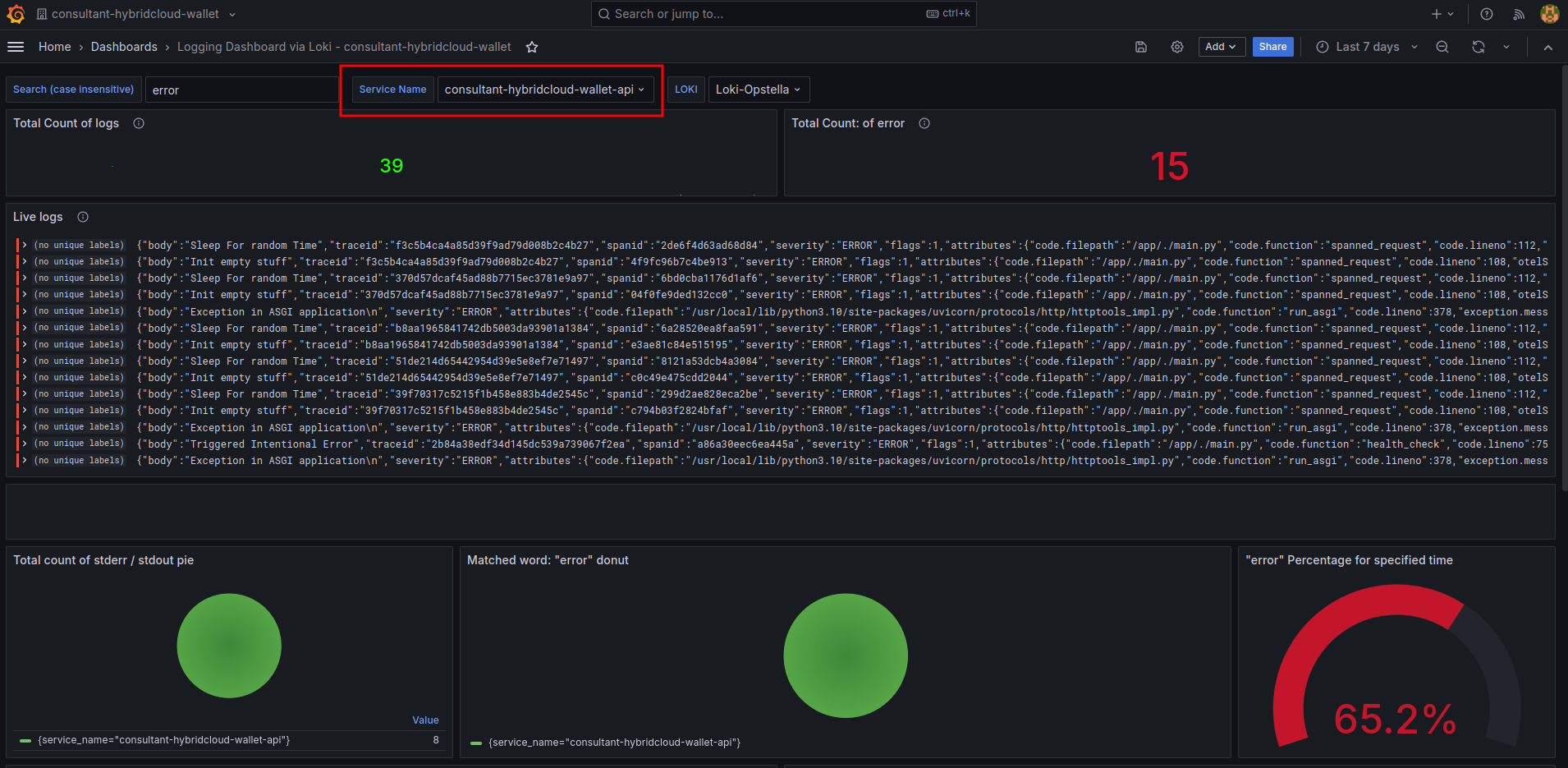Save the dashboard with disk icon
1568x768 pixels.
[x=1141, y=47]
